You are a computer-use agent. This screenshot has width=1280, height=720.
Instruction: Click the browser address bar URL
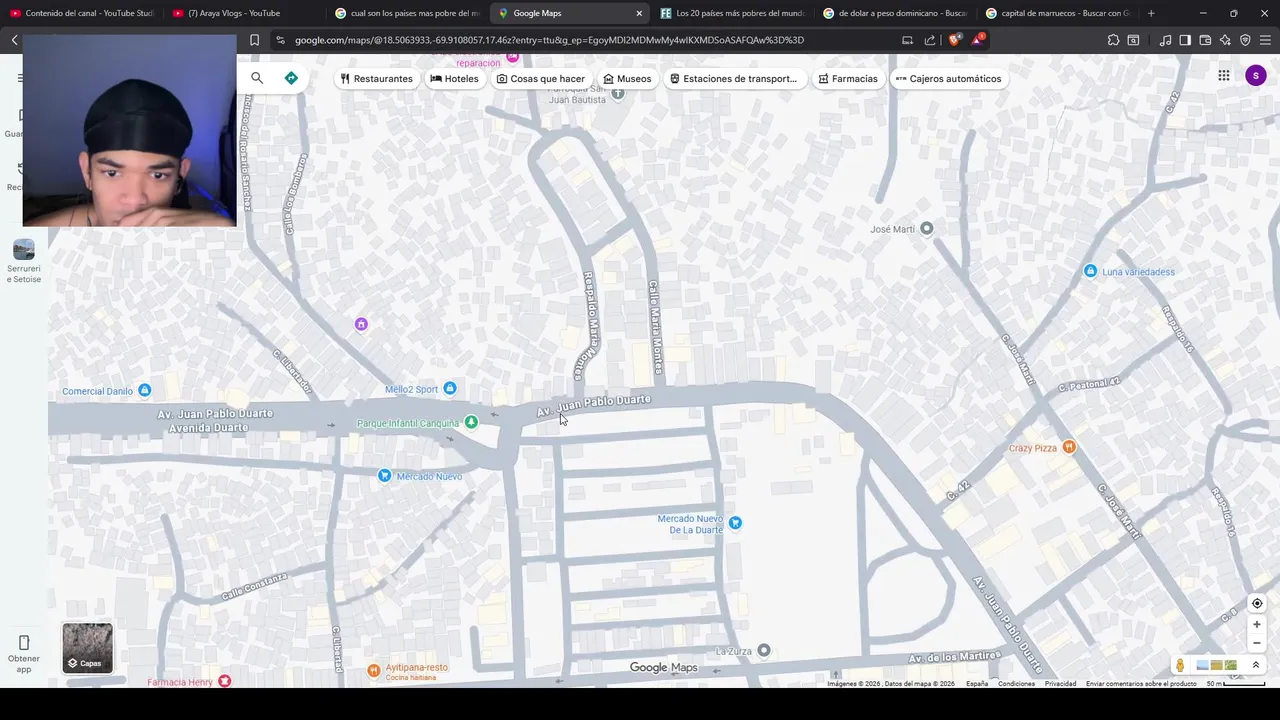click(549, 40)
